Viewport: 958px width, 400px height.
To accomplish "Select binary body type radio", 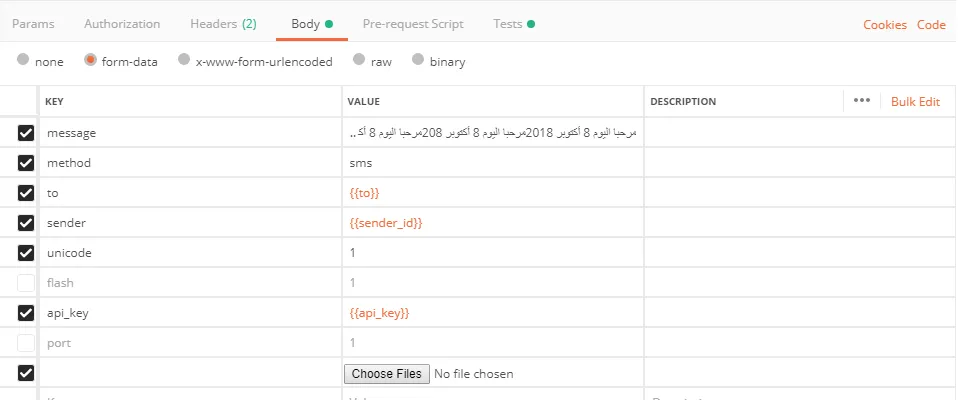I will point(418,61).
